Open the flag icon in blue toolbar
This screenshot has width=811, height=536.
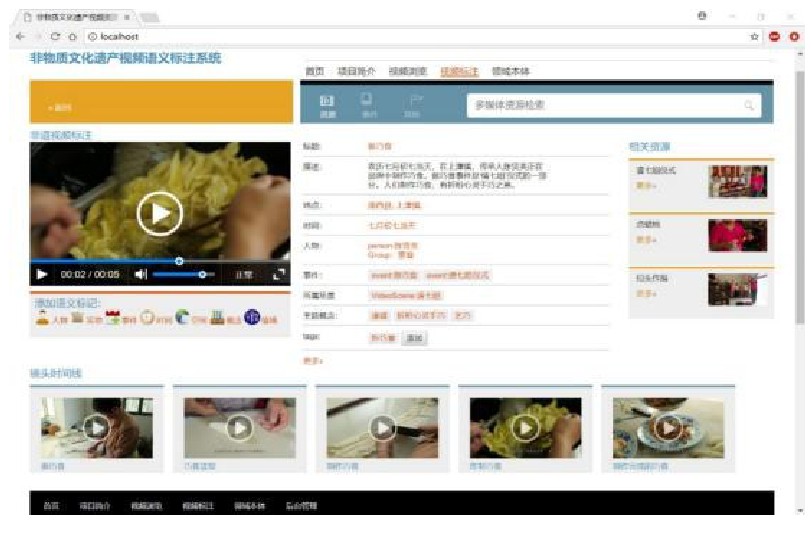click(413, 99)
